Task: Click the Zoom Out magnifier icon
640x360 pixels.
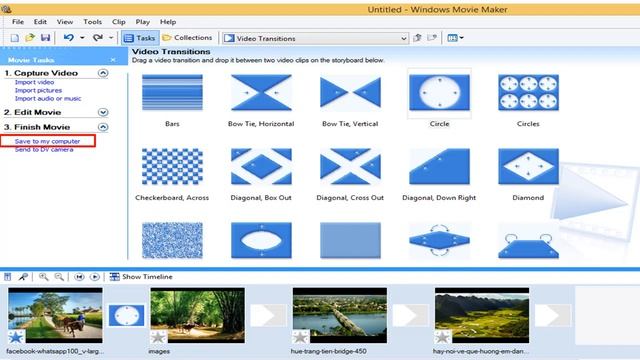Action: point(59,277)
